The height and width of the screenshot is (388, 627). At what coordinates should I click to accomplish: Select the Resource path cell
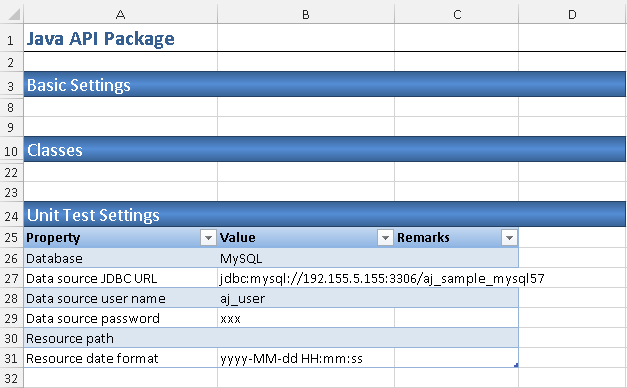coord(120,338)
